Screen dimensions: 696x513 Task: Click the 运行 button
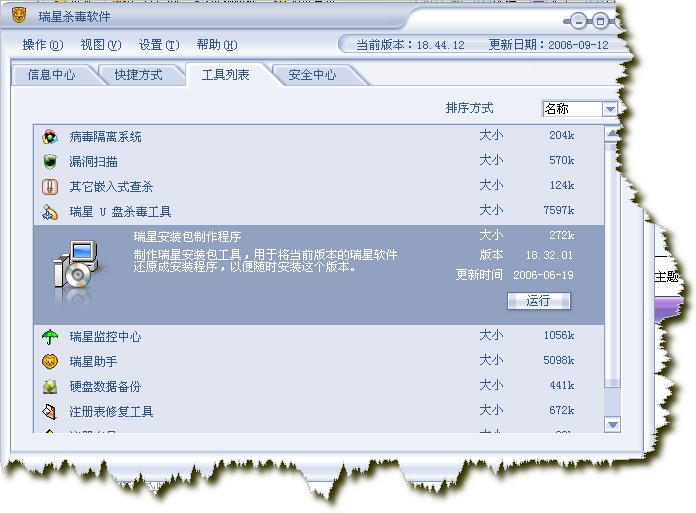[x=539, y=301]
